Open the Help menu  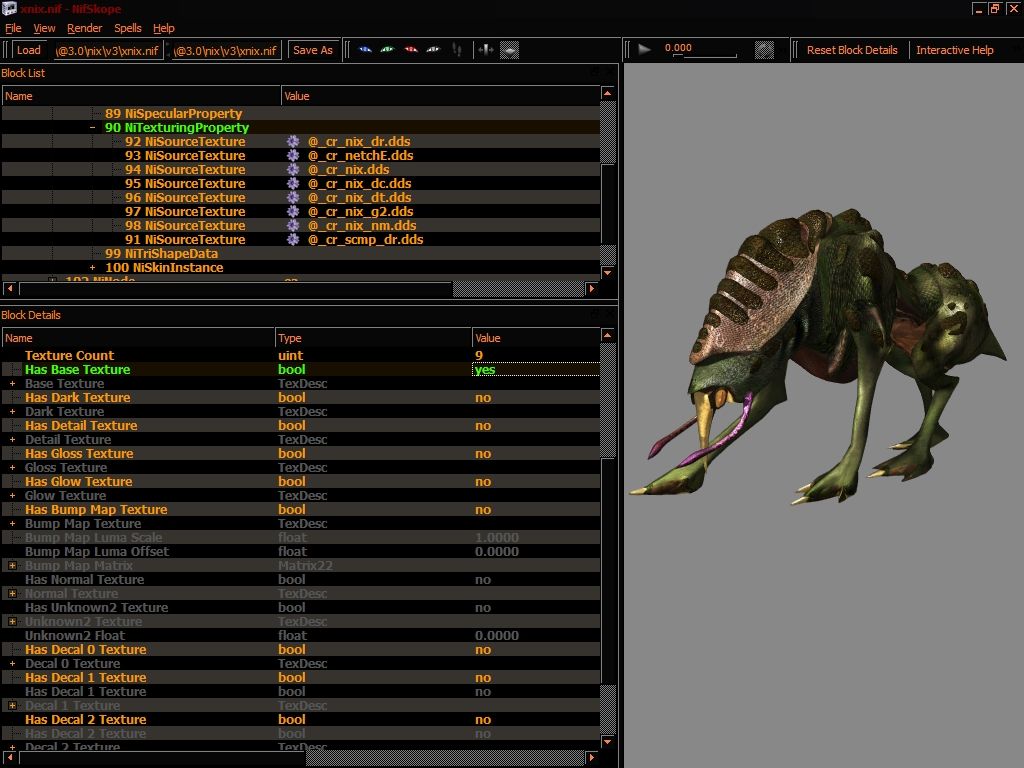[163, 28]
